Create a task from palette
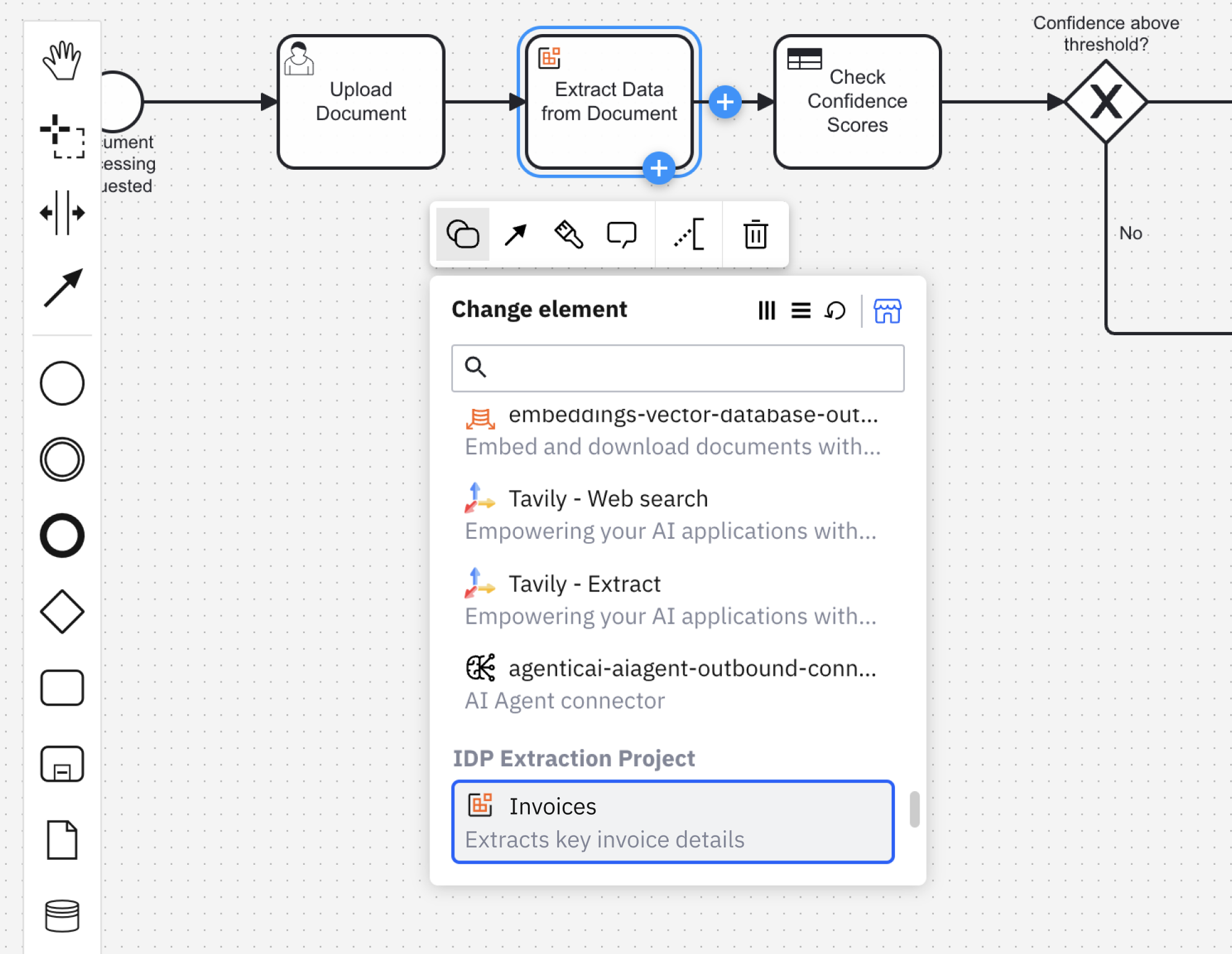The height and width of the screenshot is (954, 1232). pos(62,688)
